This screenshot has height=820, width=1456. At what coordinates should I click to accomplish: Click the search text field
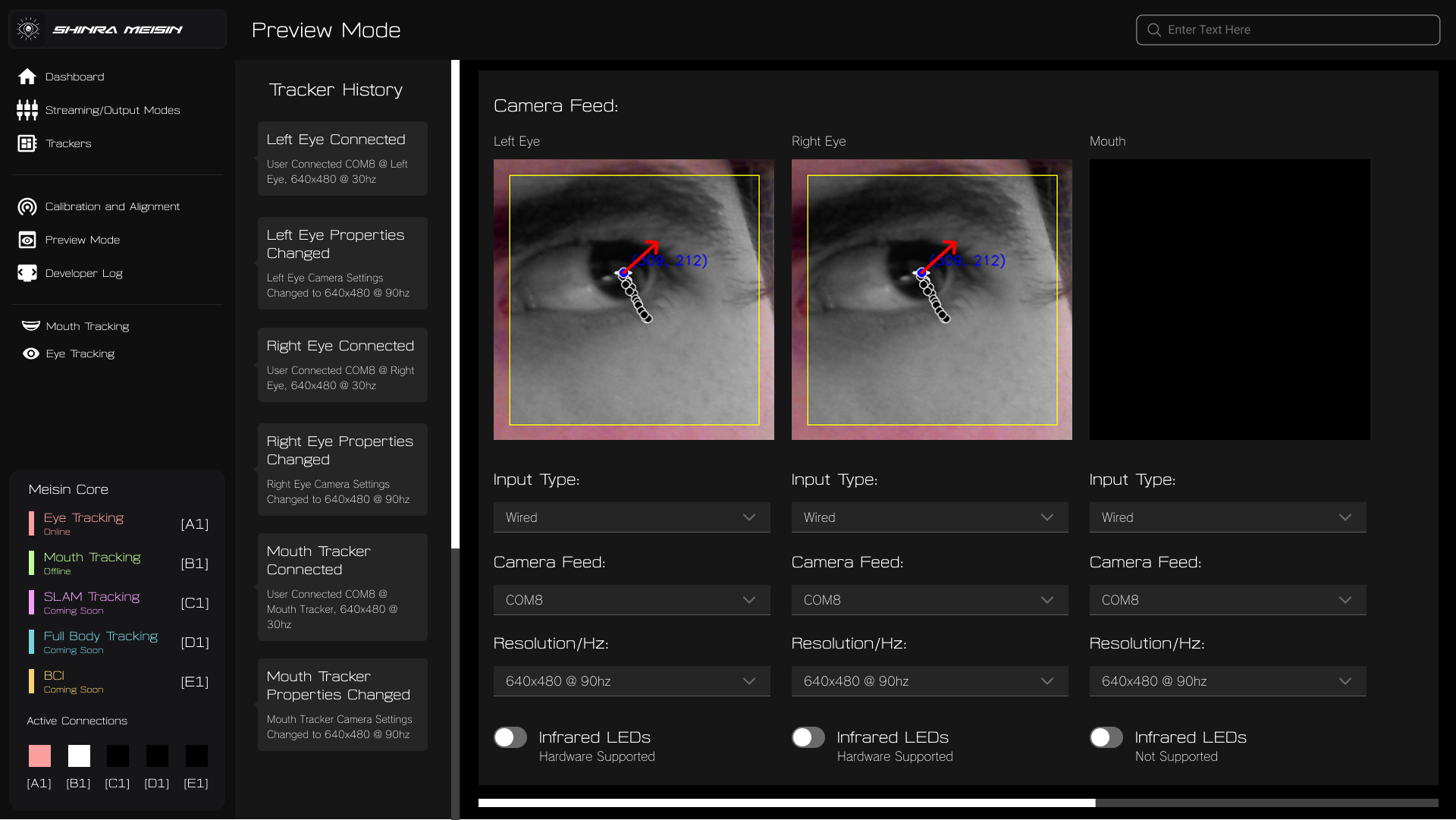pyautogui.click(x=1288, y=30)
